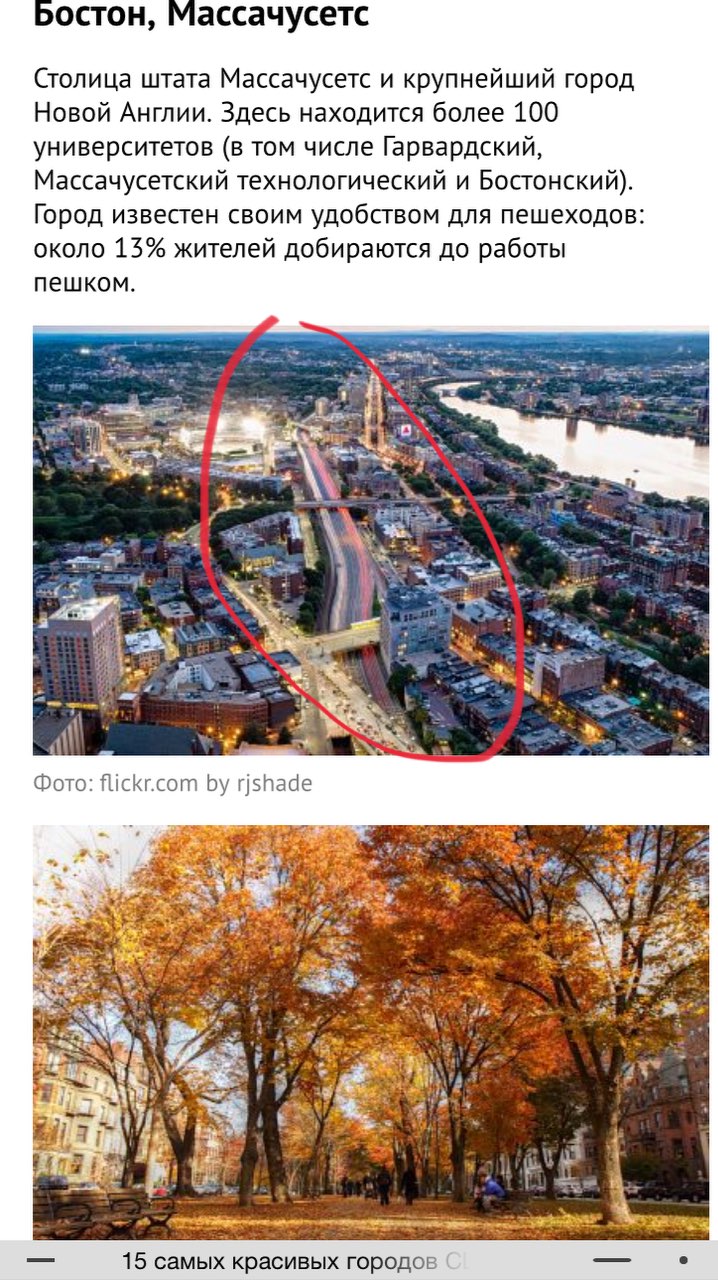This screenshot has width=718, height=1280.
Task: Tap '13% жителей' text in the paragraph
Action: coord(195,250)
